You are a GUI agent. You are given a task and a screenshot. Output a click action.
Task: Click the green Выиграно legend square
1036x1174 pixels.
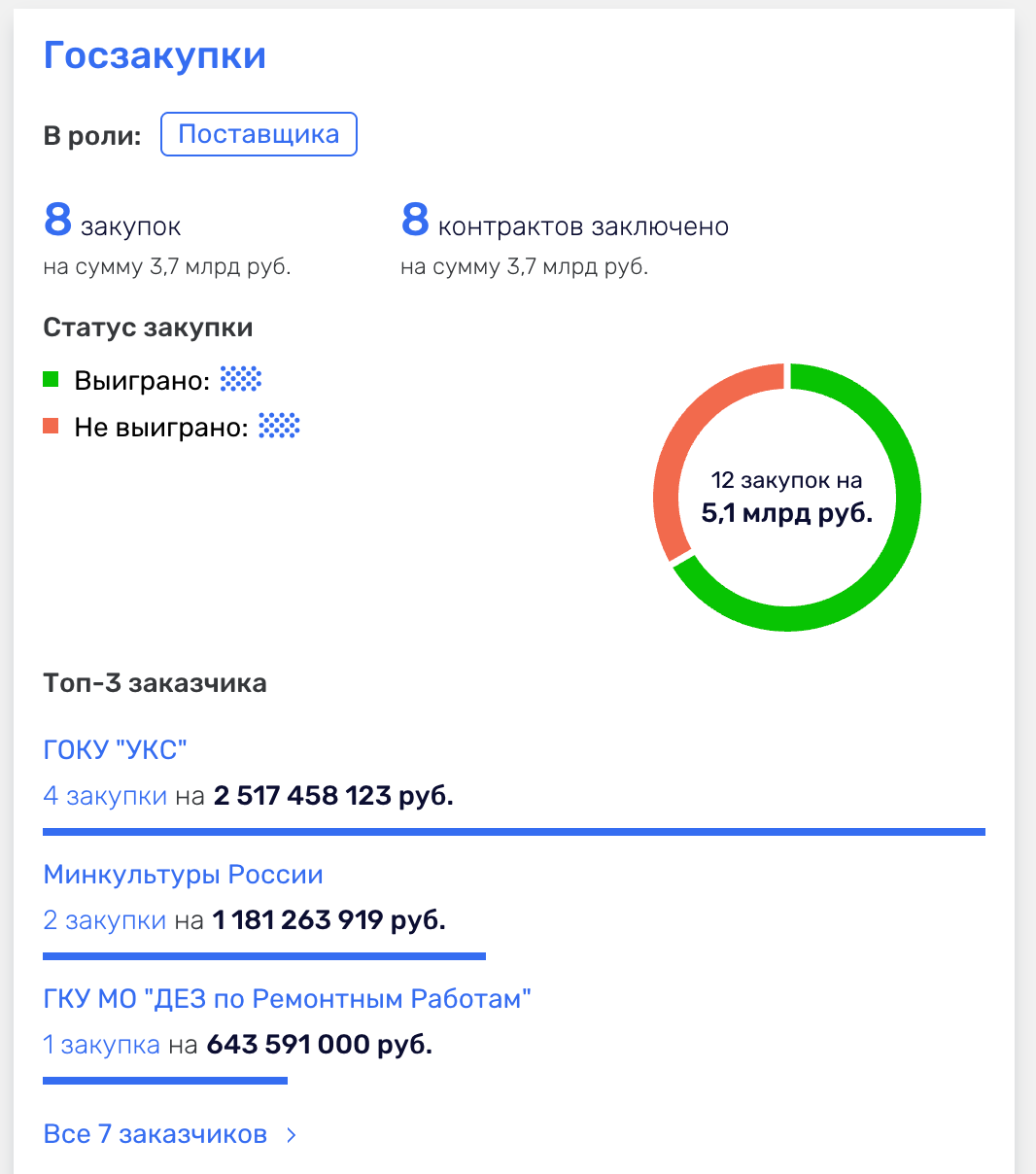[50, 379]
